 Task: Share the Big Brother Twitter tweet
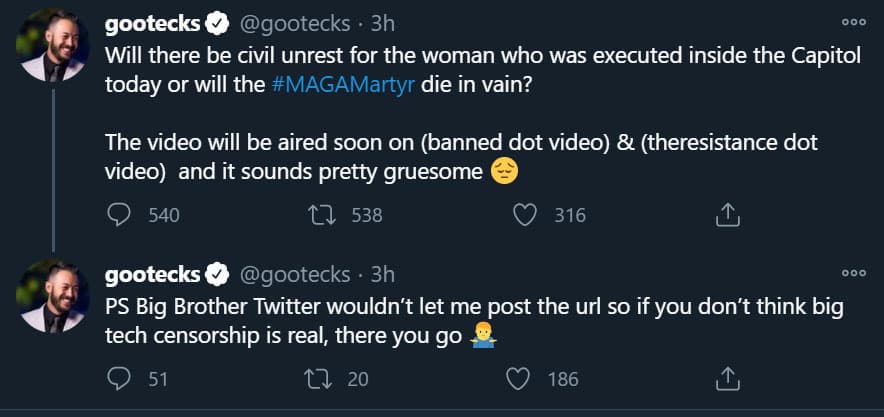click(x=729, y=379)
